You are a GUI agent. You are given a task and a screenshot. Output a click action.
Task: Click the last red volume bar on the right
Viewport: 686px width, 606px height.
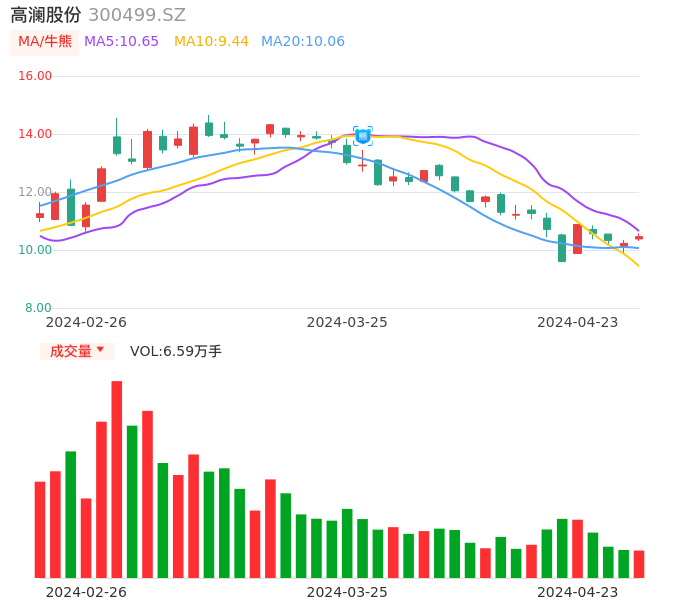639,564
